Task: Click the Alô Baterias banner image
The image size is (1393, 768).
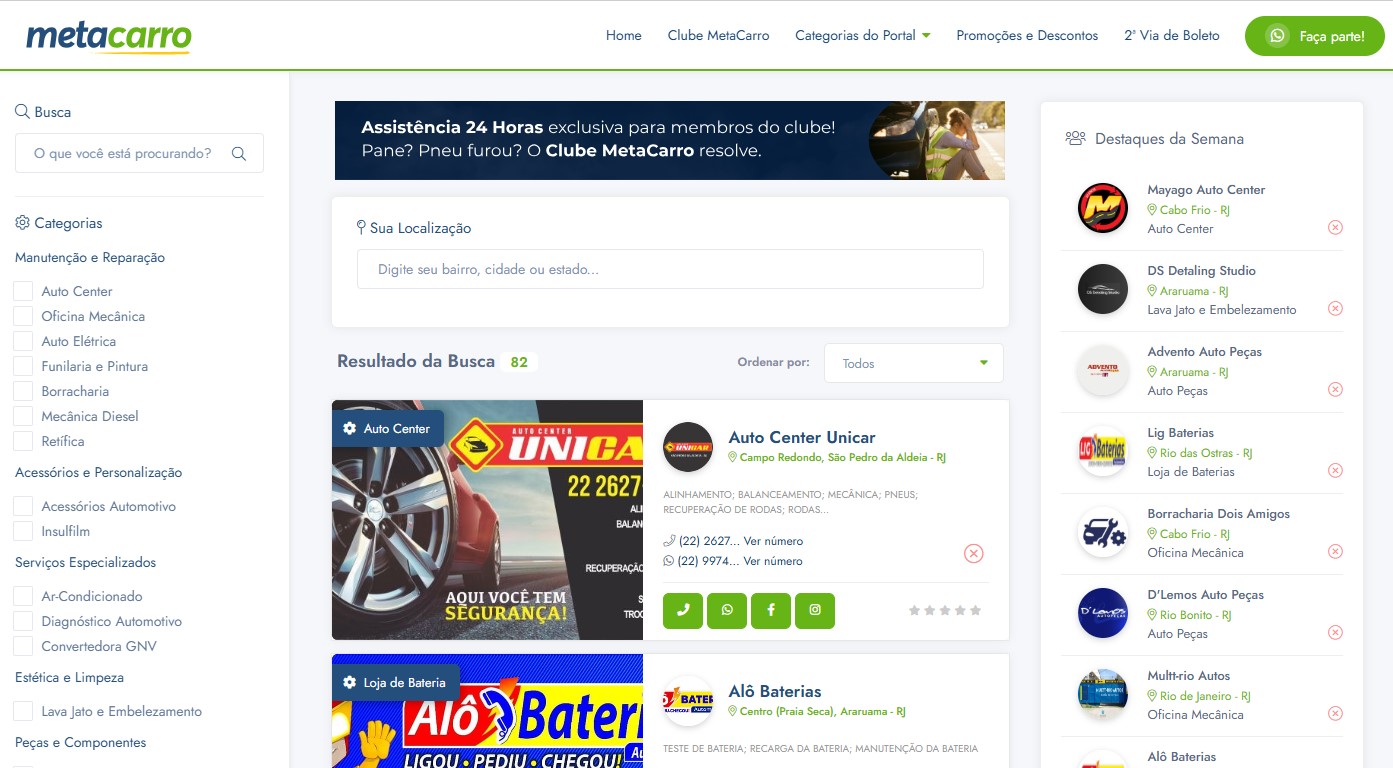Action: [x=487, y=711]
